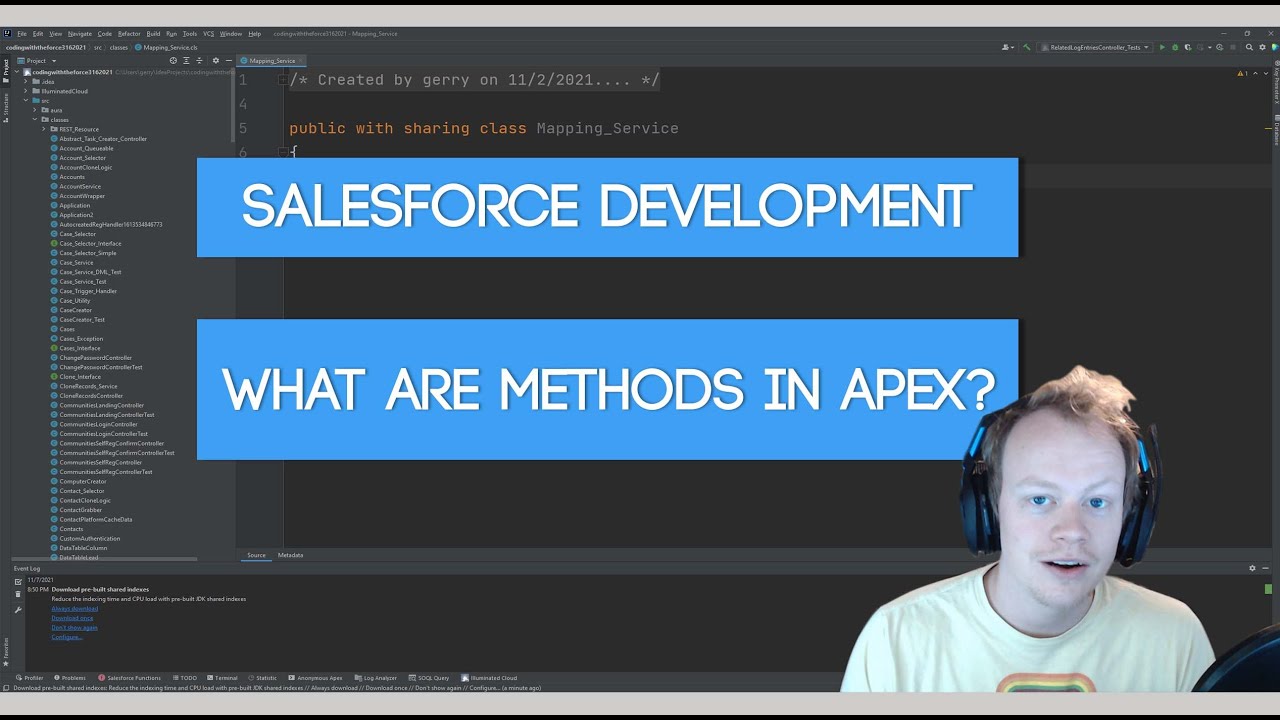1280x720 pixels.
Task: Run the selected configuration with green play
Action: point(1162,47)
